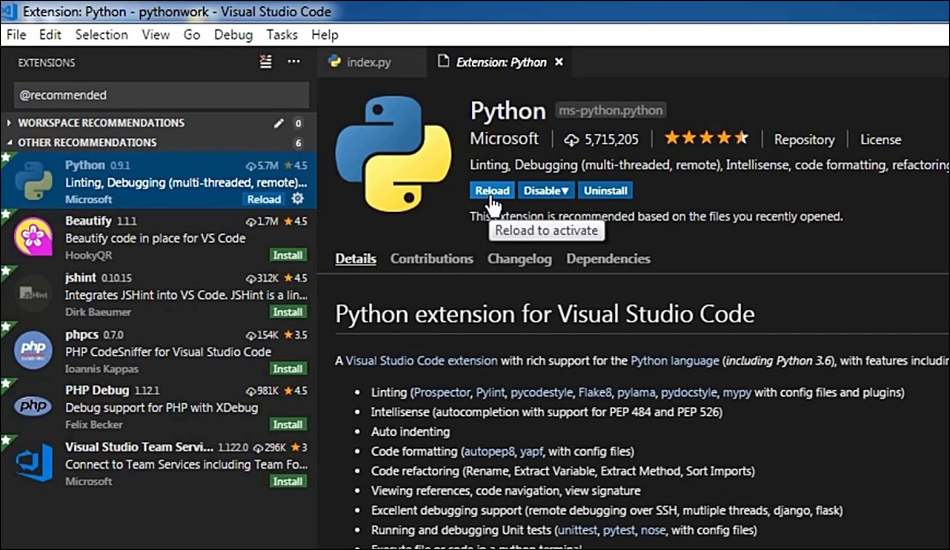950x550 pixels.
Task: Open the Visual Studio Code extension link
Action: (x=422, y=360)
